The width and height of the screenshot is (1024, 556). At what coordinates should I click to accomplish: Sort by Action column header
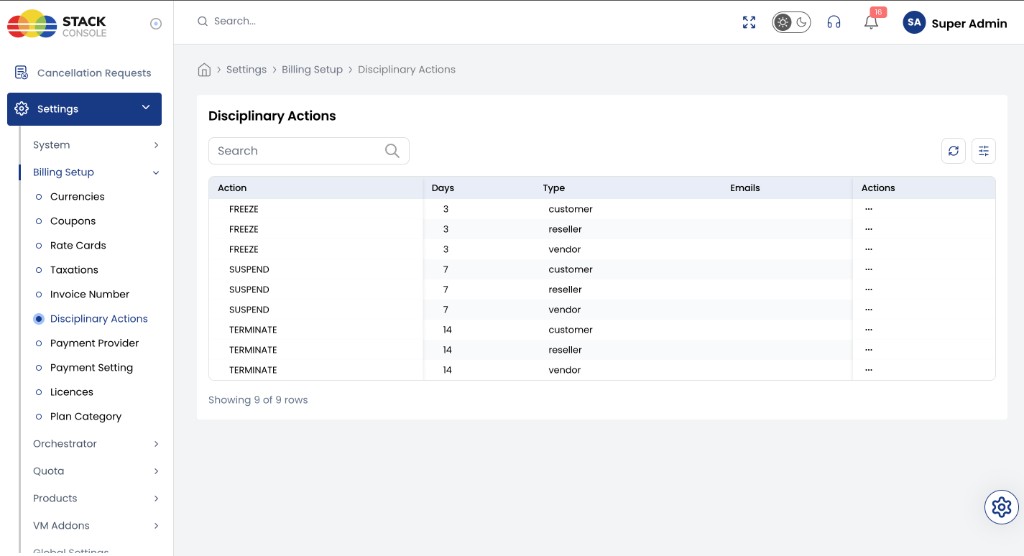[232, 188]
